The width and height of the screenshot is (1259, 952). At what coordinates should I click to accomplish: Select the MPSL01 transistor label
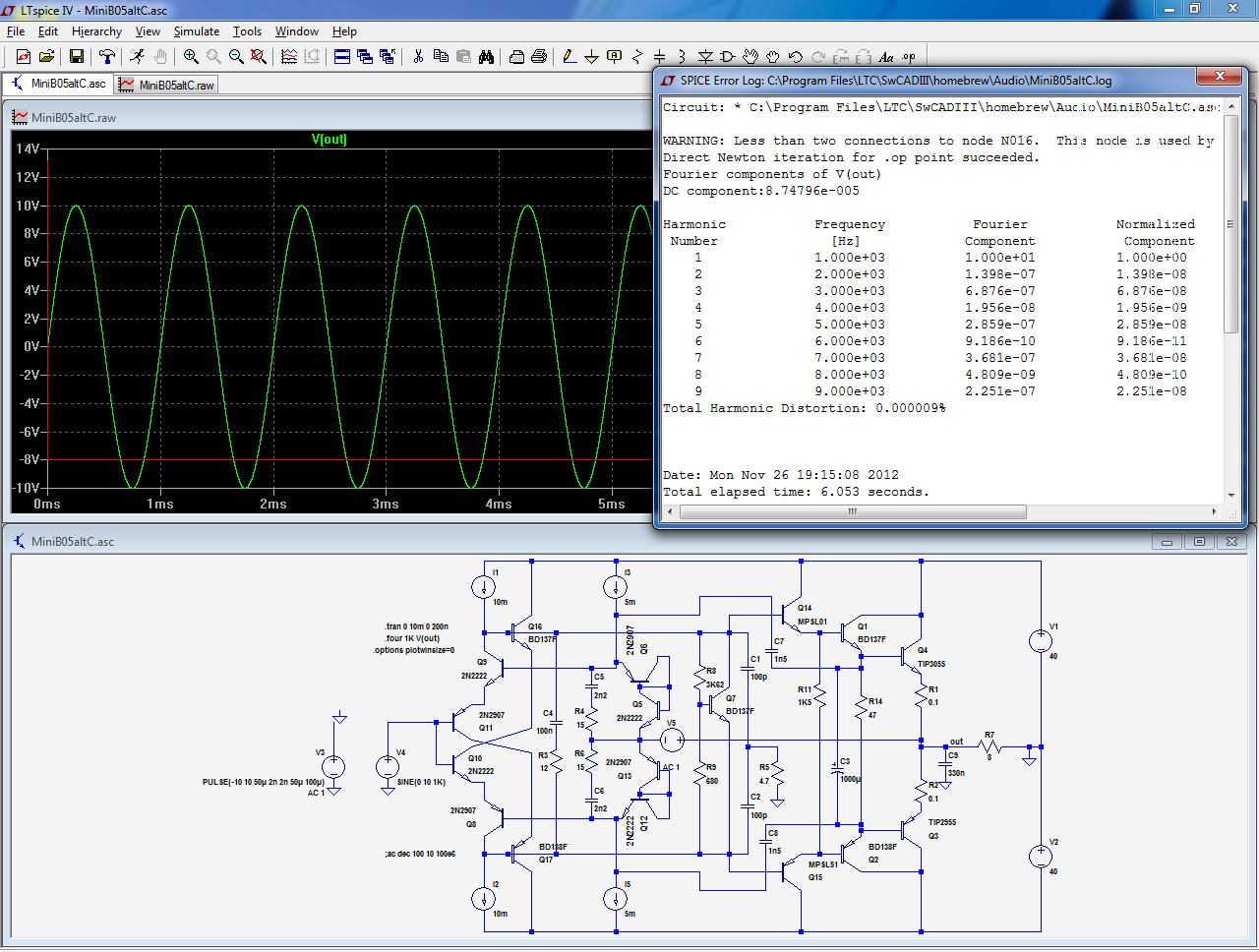(811, 622)
